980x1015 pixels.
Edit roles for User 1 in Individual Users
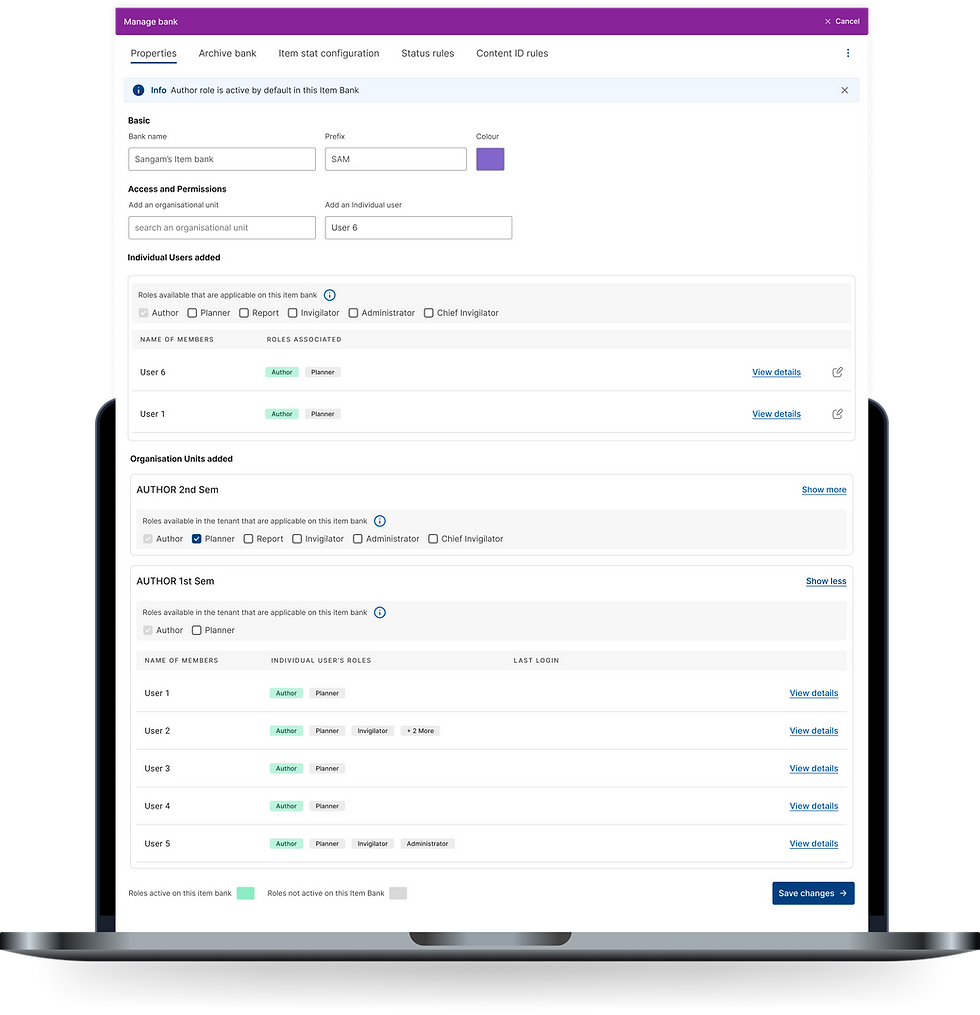point(838,414)
